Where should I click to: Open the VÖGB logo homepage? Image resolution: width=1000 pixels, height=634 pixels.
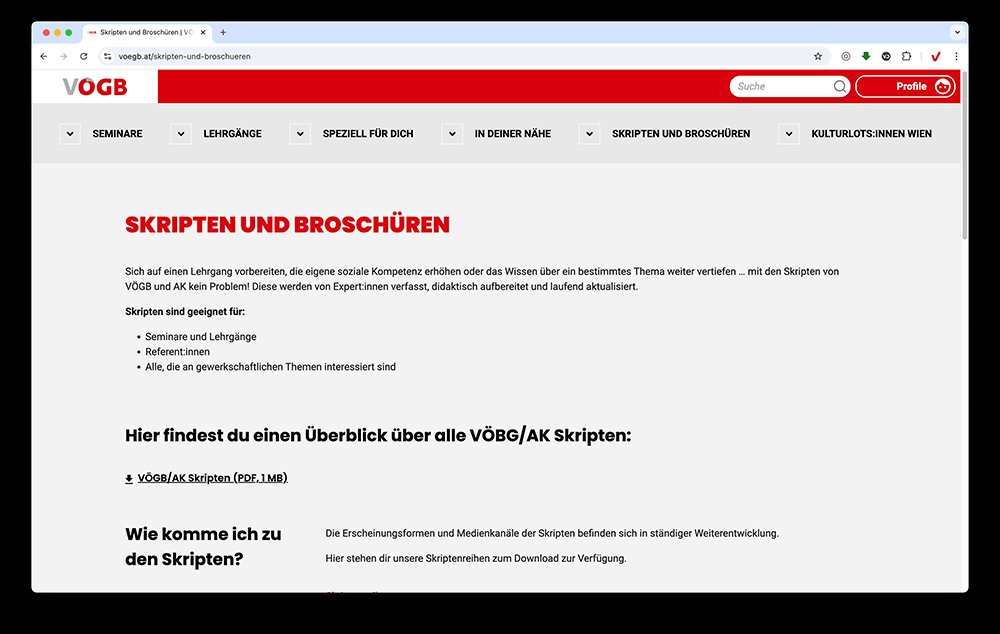tap(93, 86)
